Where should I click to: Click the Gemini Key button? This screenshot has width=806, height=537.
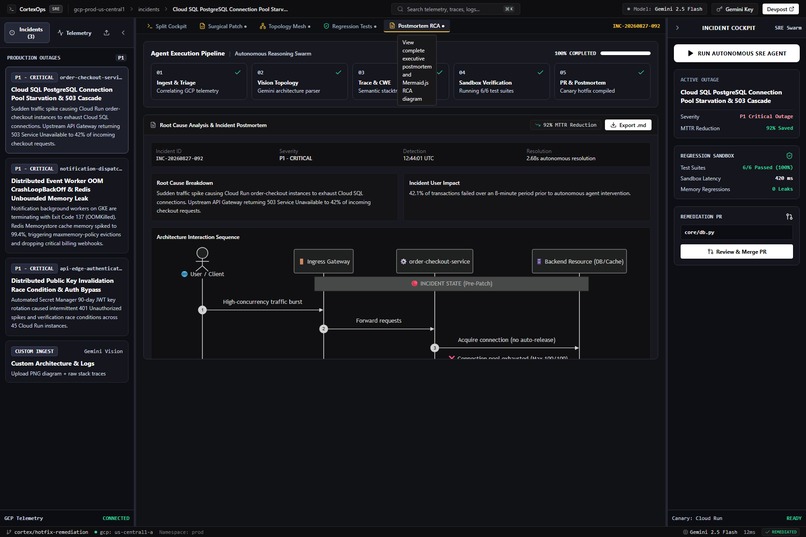(x=735, y=9)
